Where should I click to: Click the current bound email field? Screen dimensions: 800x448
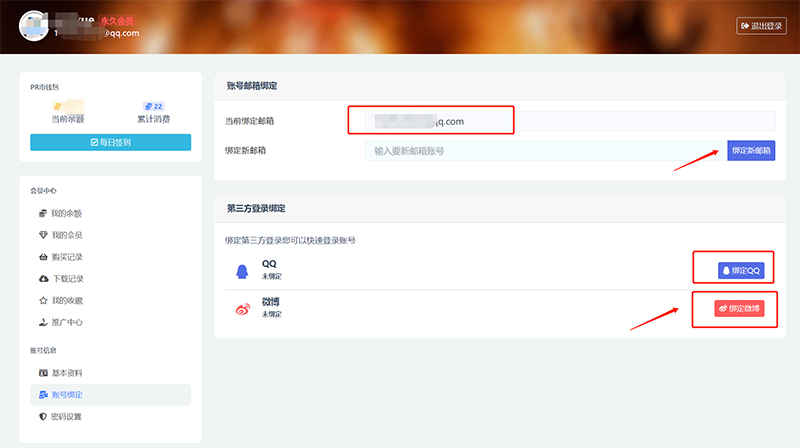pyautogui.click(x=570, y=121)
